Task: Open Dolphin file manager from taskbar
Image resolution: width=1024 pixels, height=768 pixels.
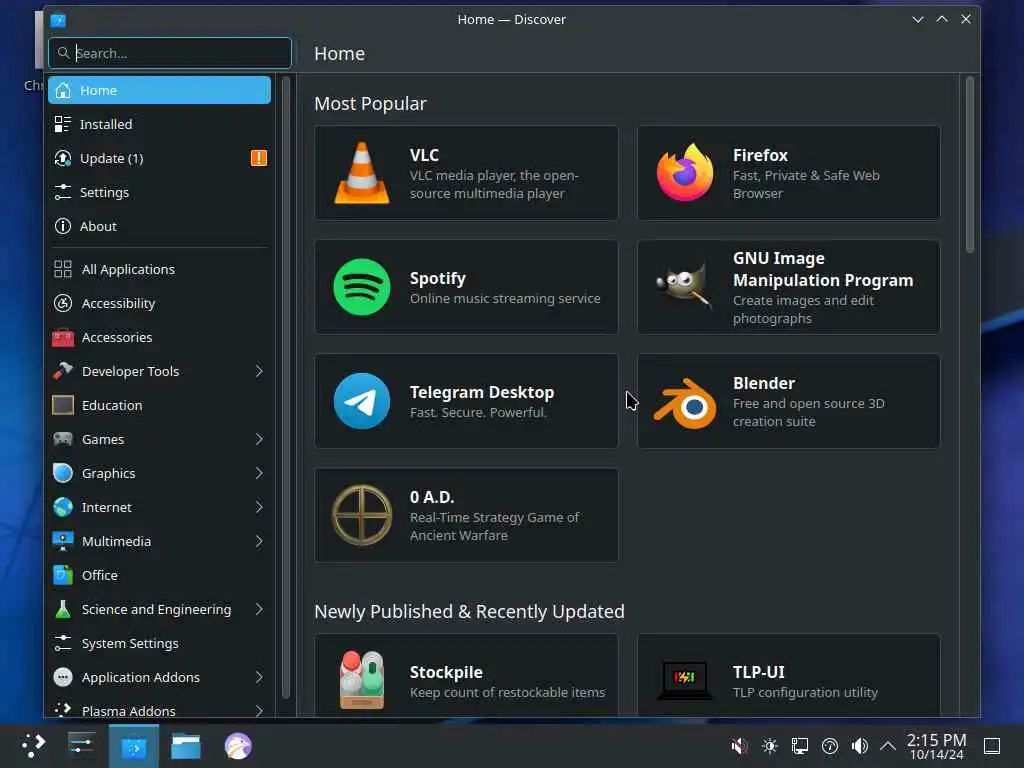Action: point(185,746)
